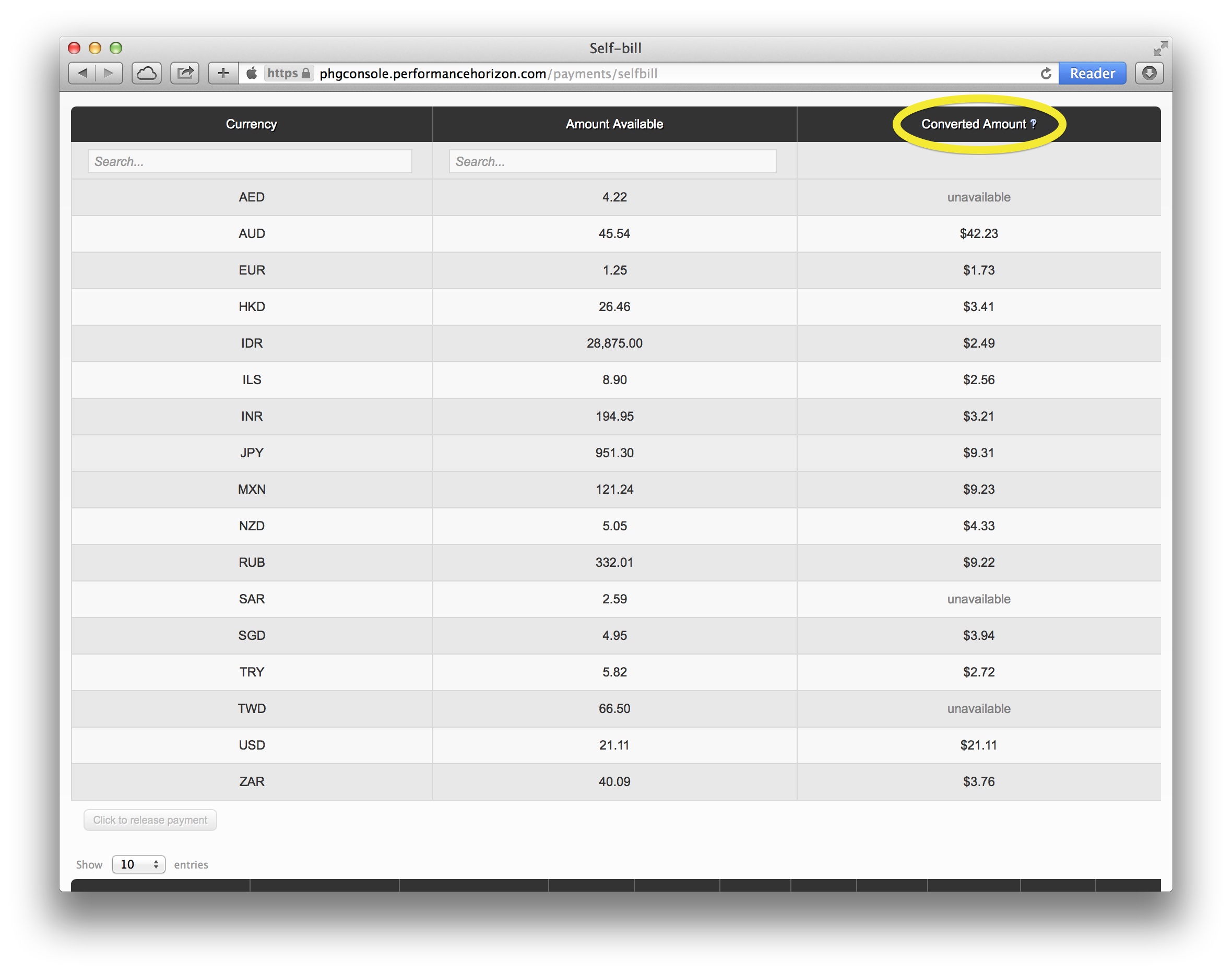Select the USD currency cell
This screenshot has width=1232, height=974.
click(252, 745)
